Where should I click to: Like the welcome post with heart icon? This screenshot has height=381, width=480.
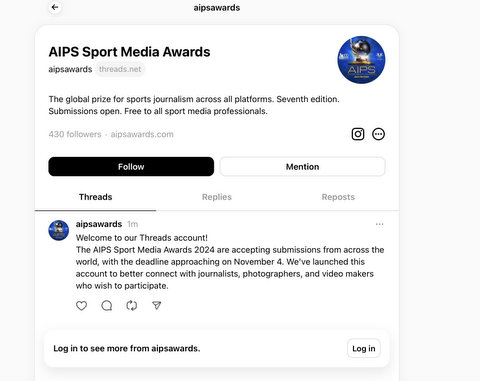point(81,305)
